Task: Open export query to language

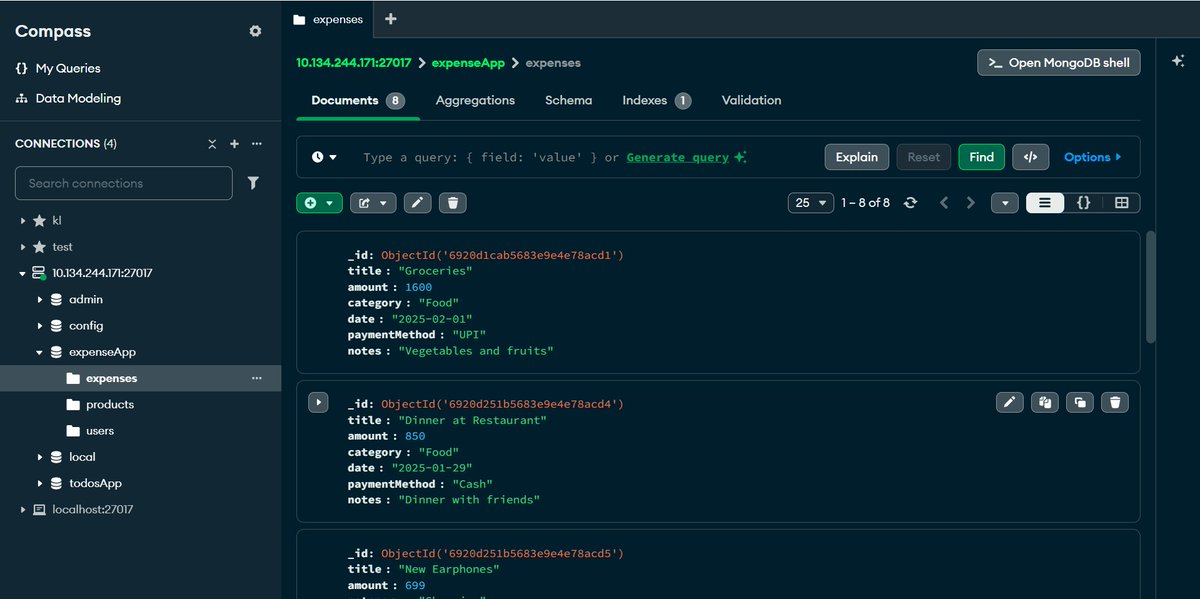Action: 1031,157
